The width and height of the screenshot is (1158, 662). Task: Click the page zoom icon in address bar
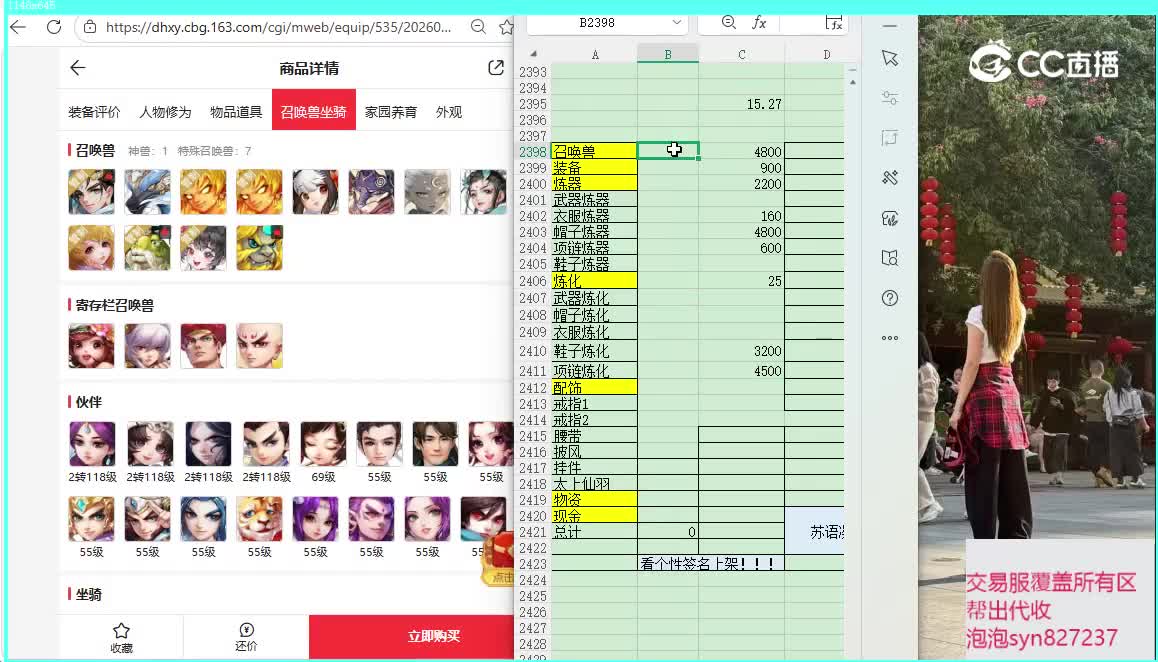click(x=478, y=27)
